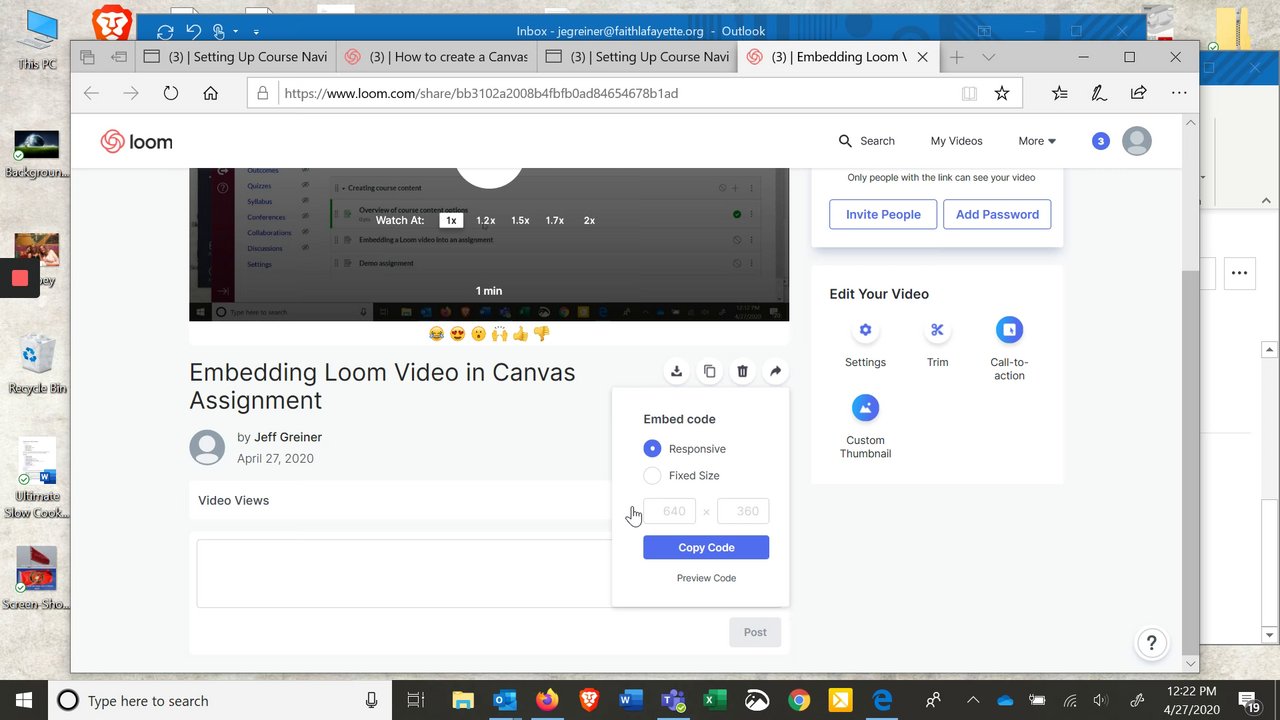Click the embed width field showing 640
Screen dimensions: 1280x720
[x=669, y=511]
